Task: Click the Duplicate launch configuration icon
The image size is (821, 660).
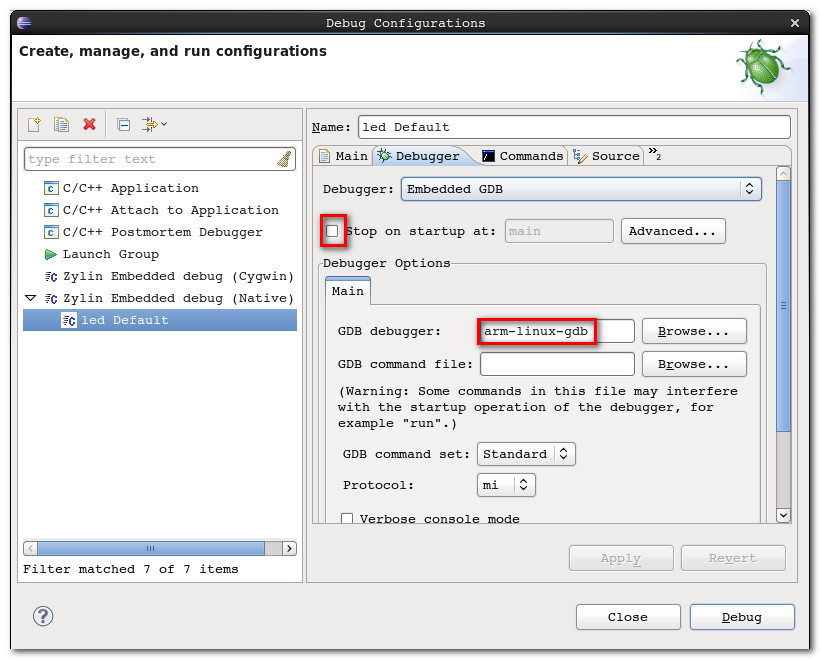Action: pos(61,124)
